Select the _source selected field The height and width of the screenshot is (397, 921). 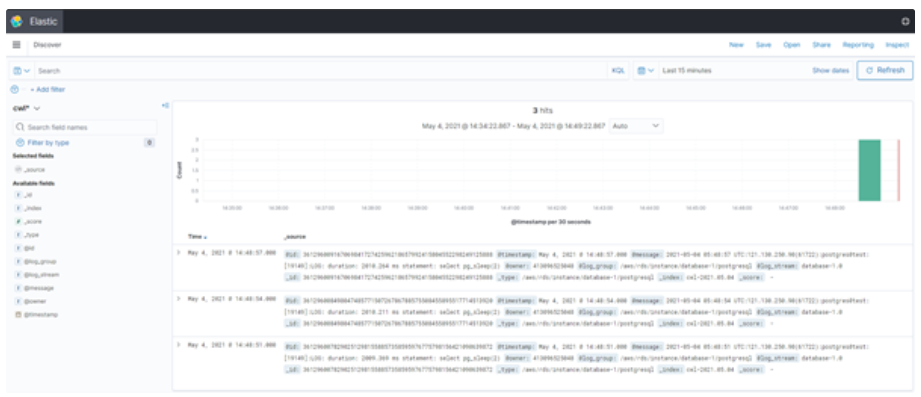pos(35,170)
